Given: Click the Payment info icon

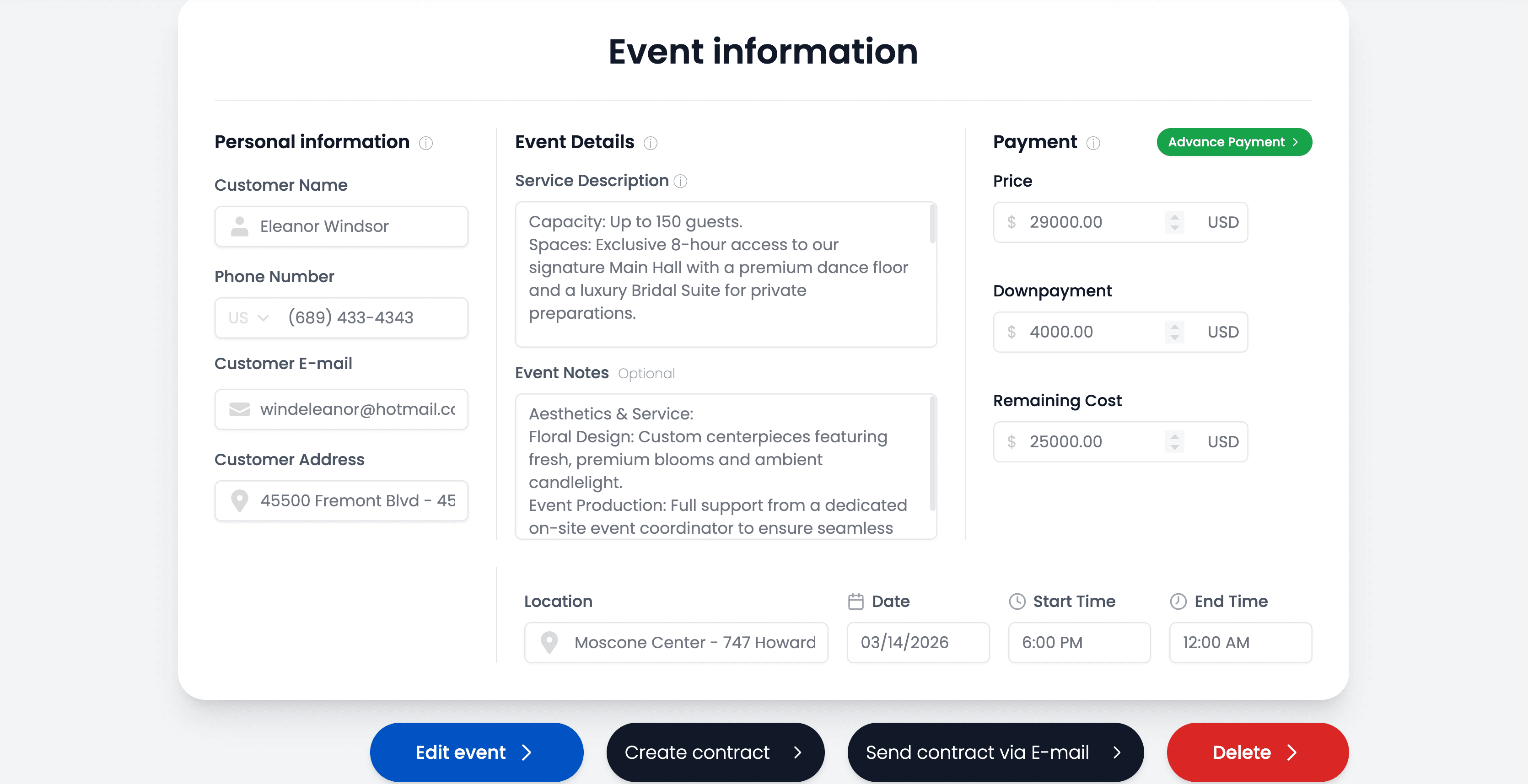Looking at the screenshot, I should pos(1092,143).
